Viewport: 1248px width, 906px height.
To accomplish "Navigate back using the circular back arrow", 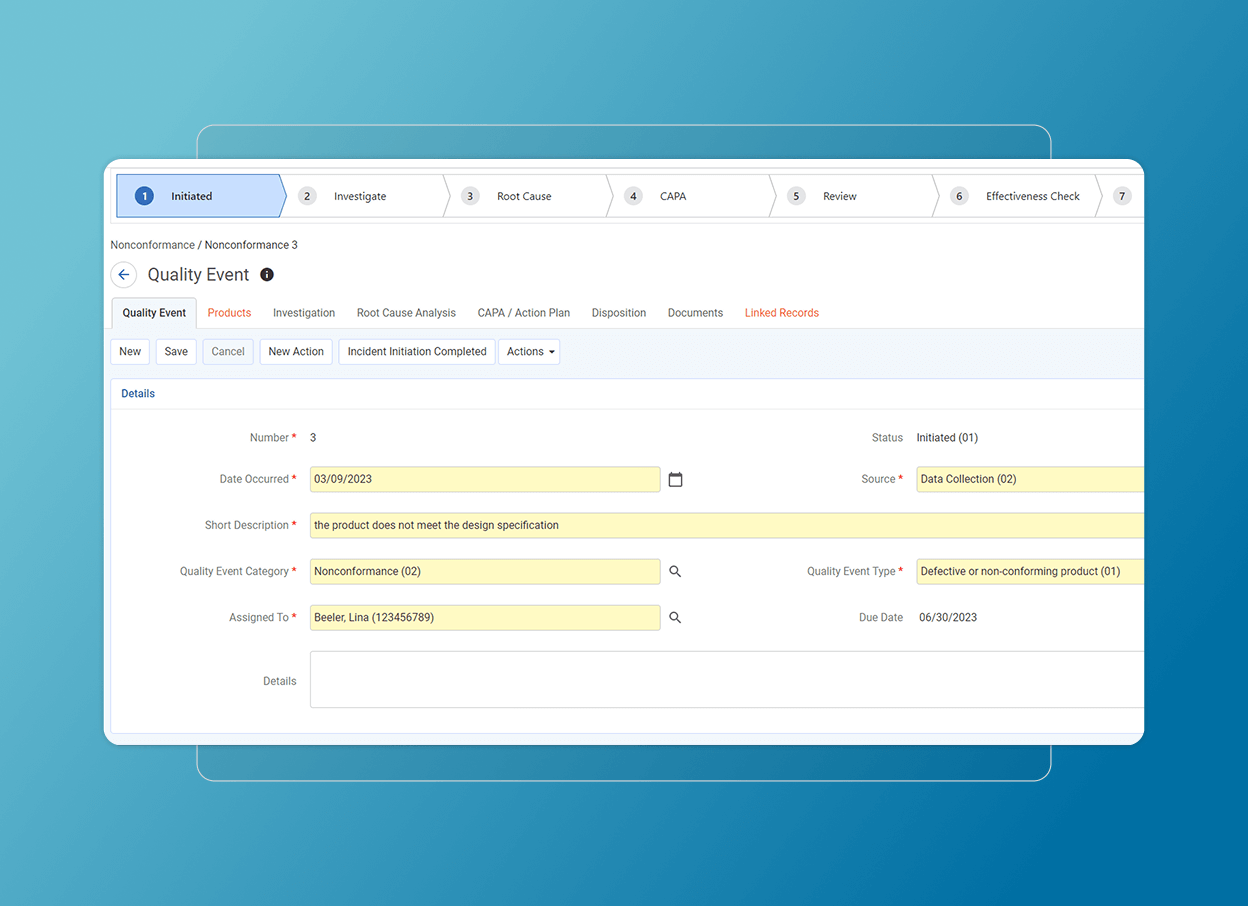I will (123, 274).
